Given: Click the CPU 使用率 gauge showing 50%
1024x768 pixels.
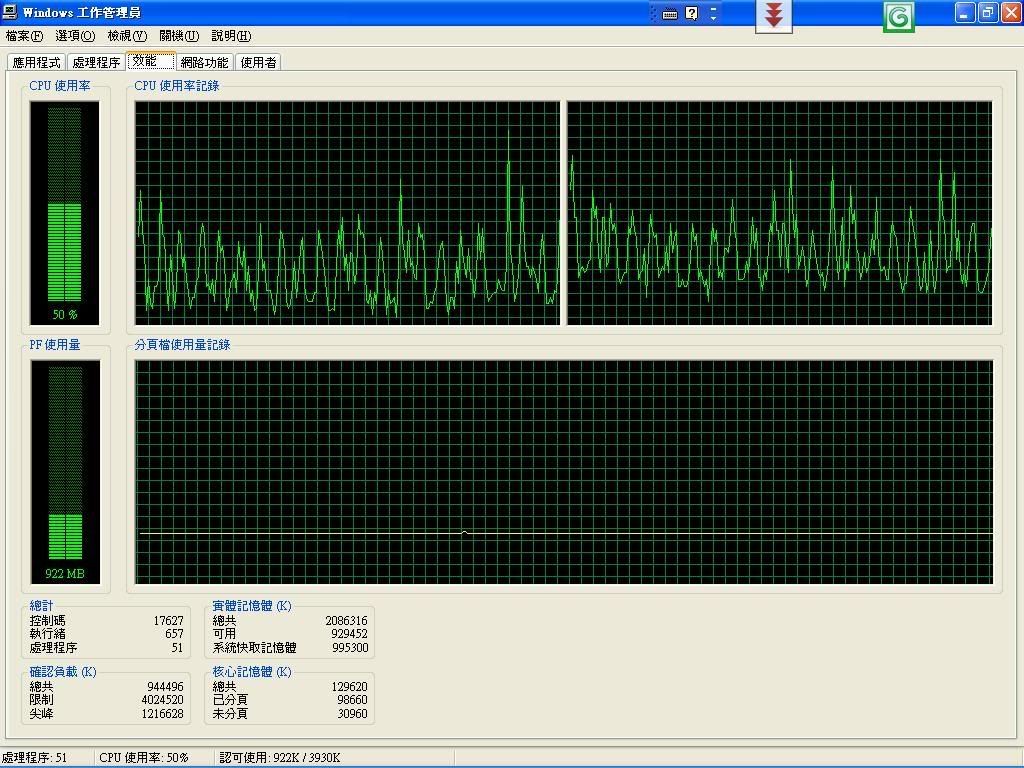Looking at the screenshot, I should [x=65, y=211].
